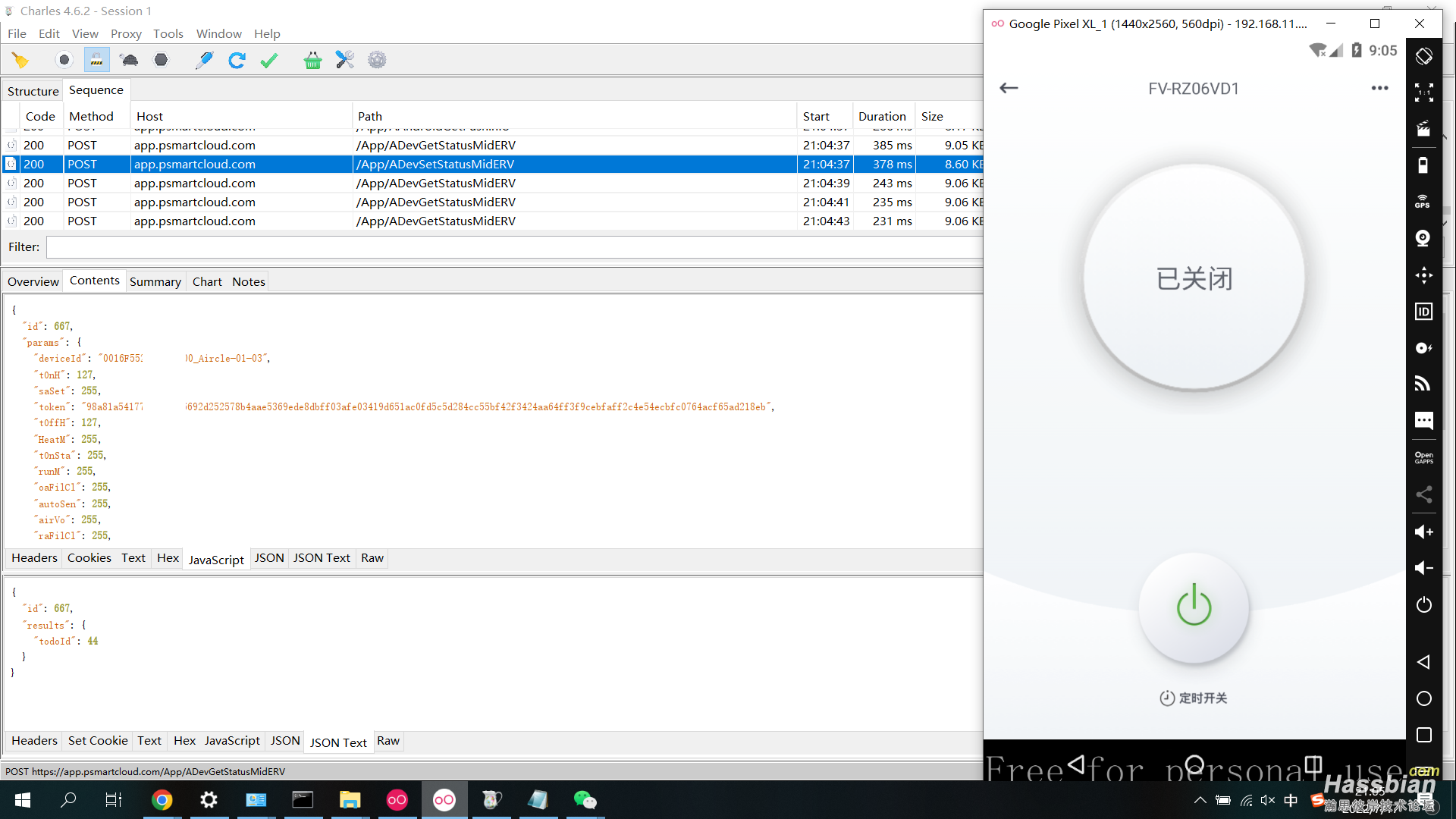Toggle the Charles SSL proxying enable button
This screenshot has height=819, width=1456.
click(97, 60)
